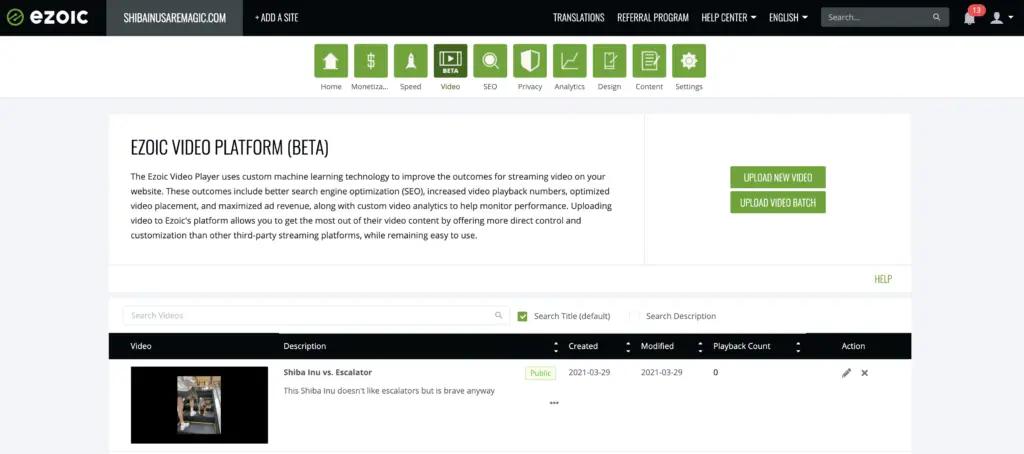The image size is (1024, 454).
Task: Select the SHIBAINUSAREMAGIC.COM site tab
Action: click(x=174, y=18)
